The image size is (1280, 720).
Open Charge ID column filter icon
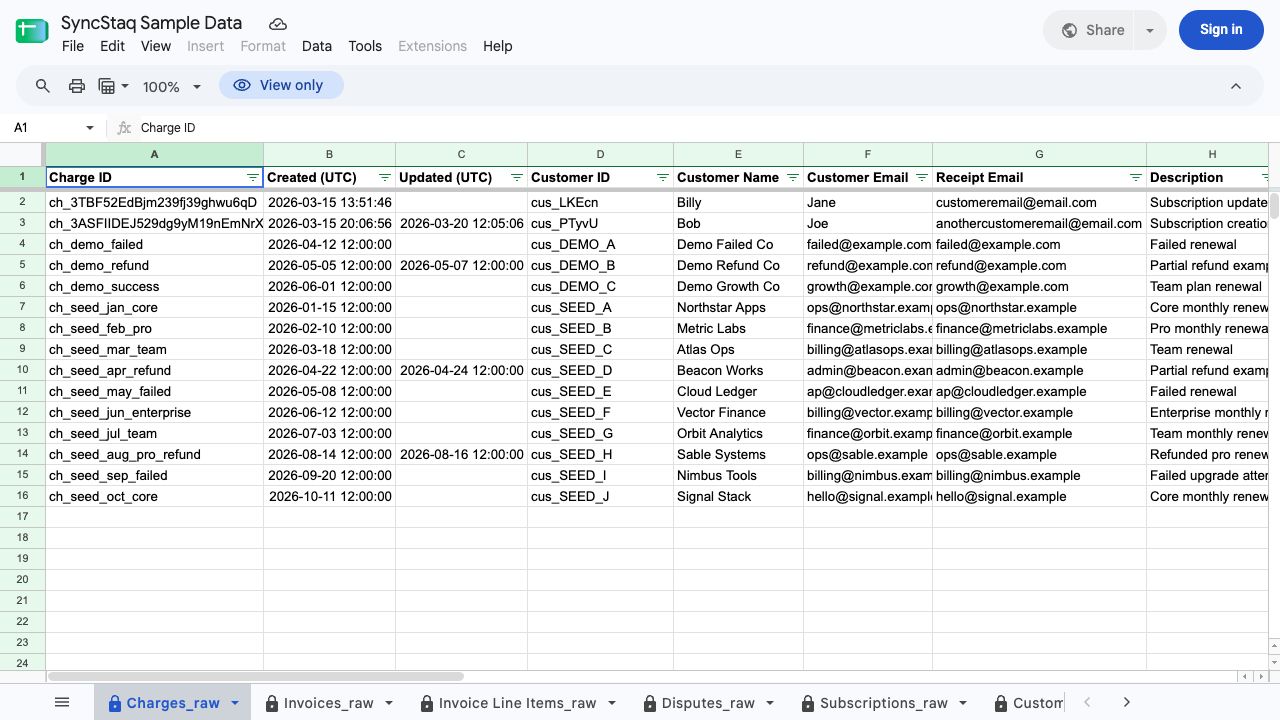pyautogui.click(x=253, y=177)
